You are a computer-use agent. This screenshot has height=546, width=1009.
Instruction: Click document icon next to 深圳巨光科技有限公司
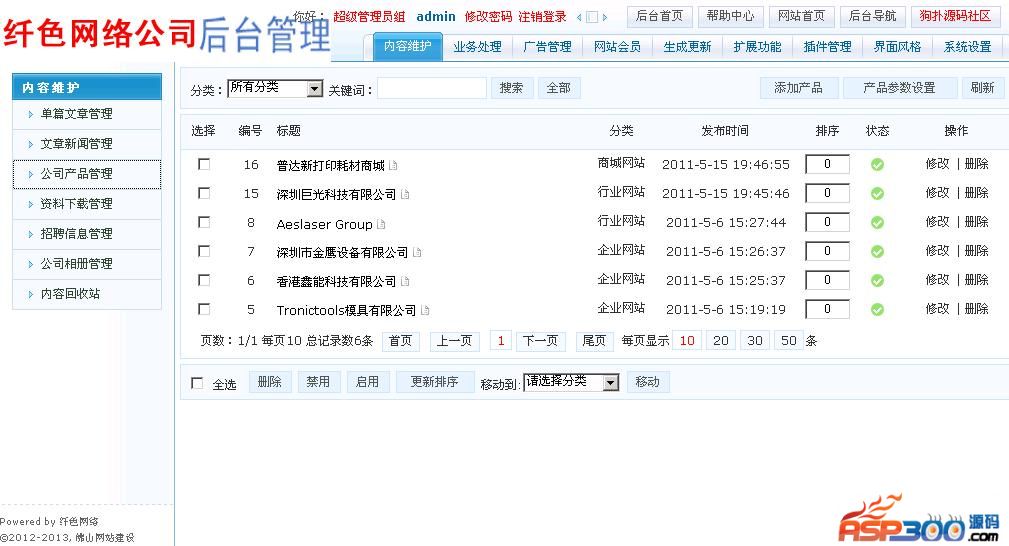click(x=405, y=194)
